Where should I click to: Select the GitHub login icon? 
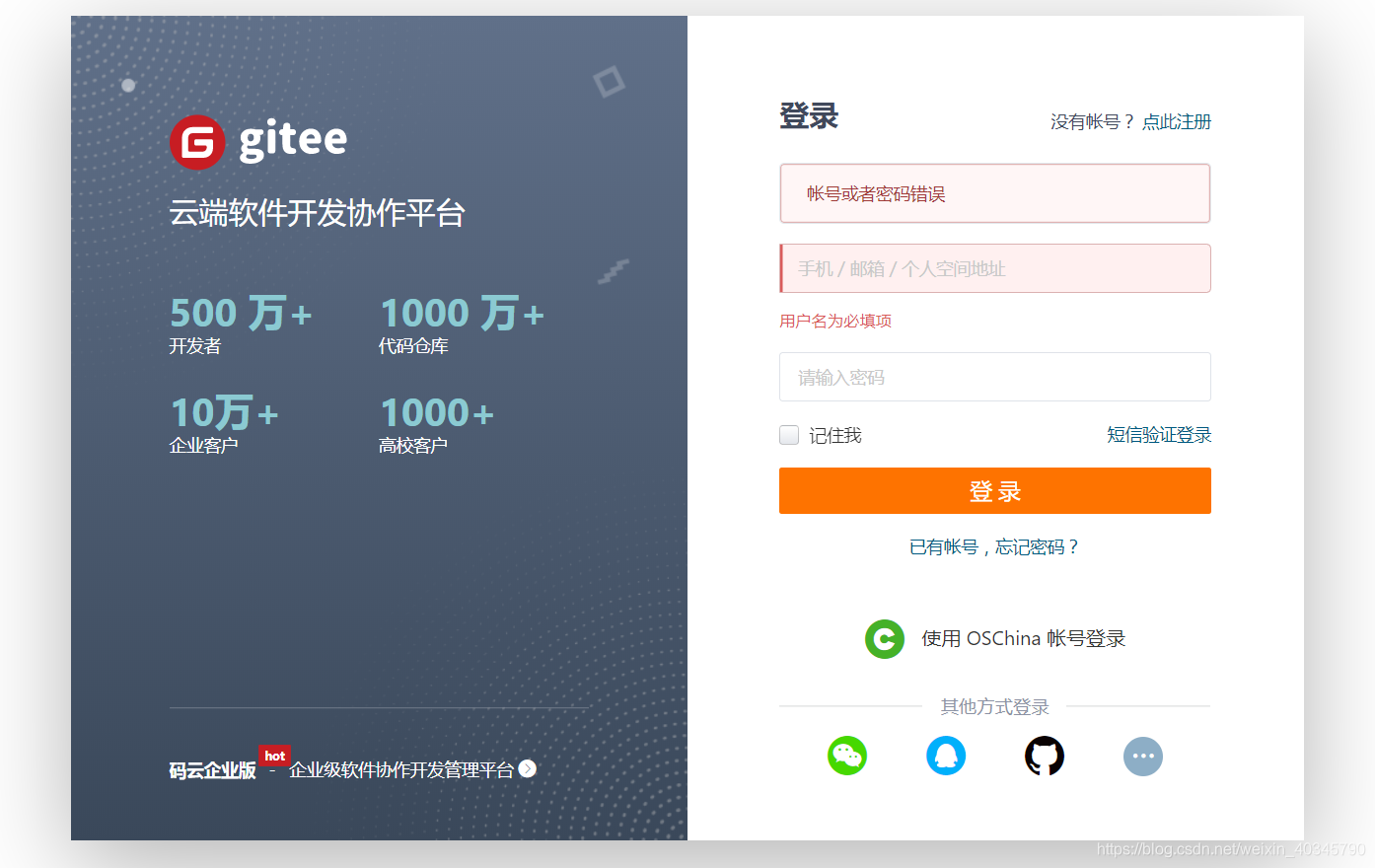(1044, 756)
